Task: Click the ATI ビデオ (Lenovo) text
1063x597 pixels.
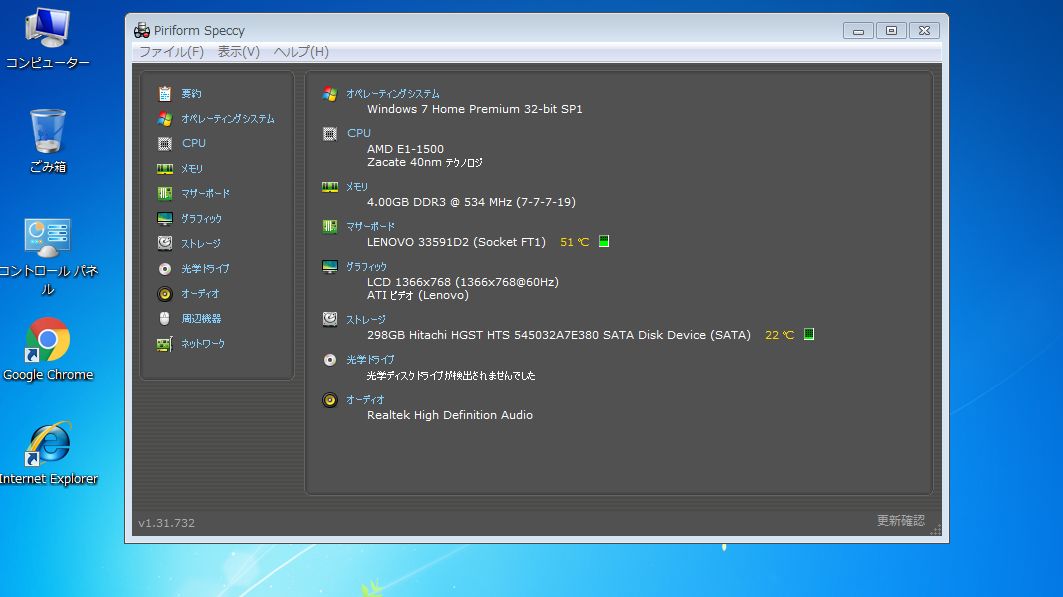Action: click(418, 295)
